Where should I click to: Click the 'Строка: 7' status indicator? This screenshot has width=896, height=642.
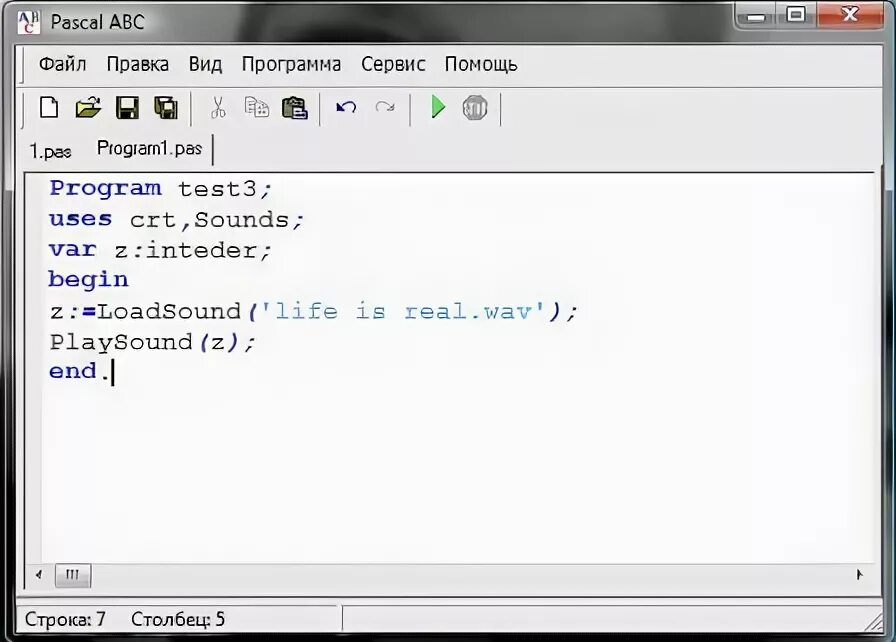pyautogui.click(x=65, y=619)
